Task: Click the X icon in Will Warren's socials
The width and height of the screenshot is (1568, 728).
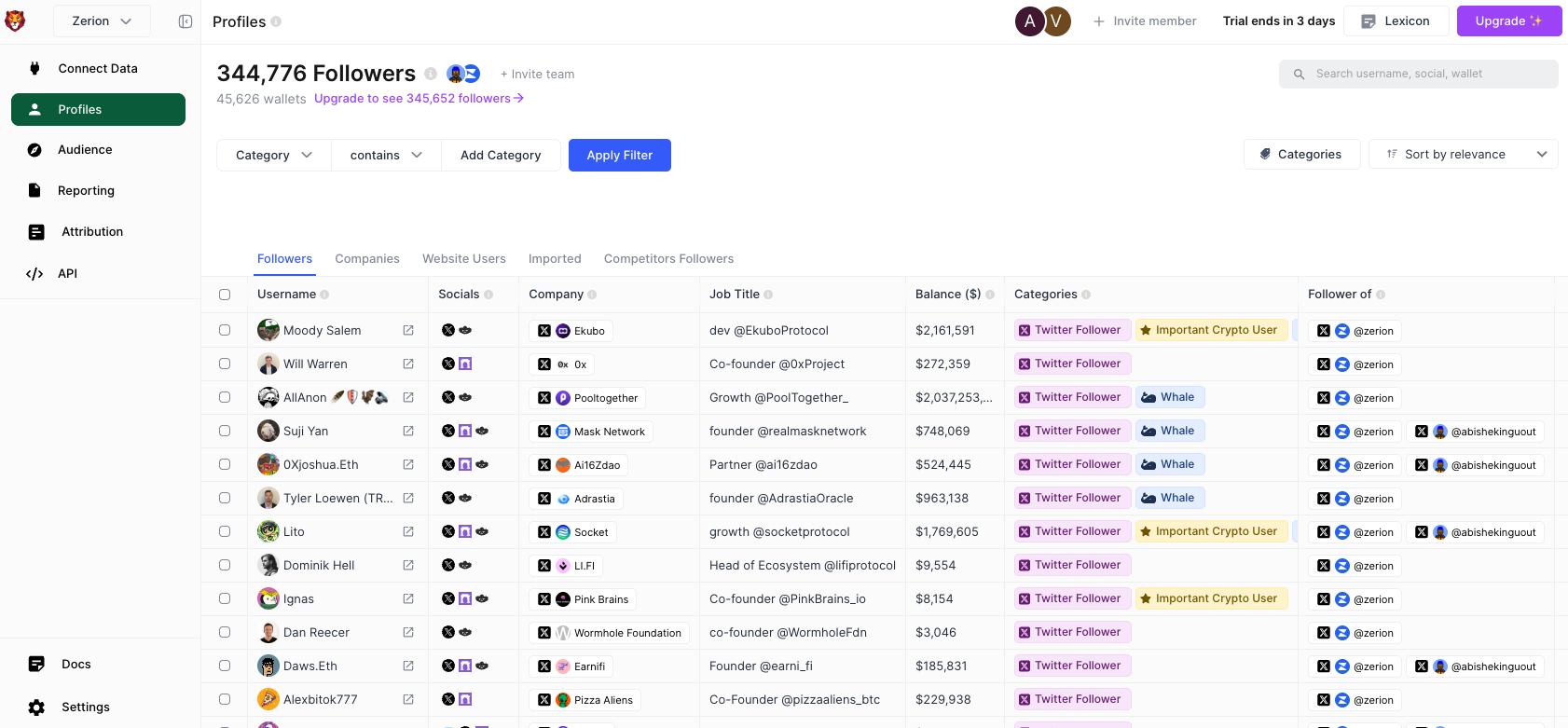Action: [448, 364]
